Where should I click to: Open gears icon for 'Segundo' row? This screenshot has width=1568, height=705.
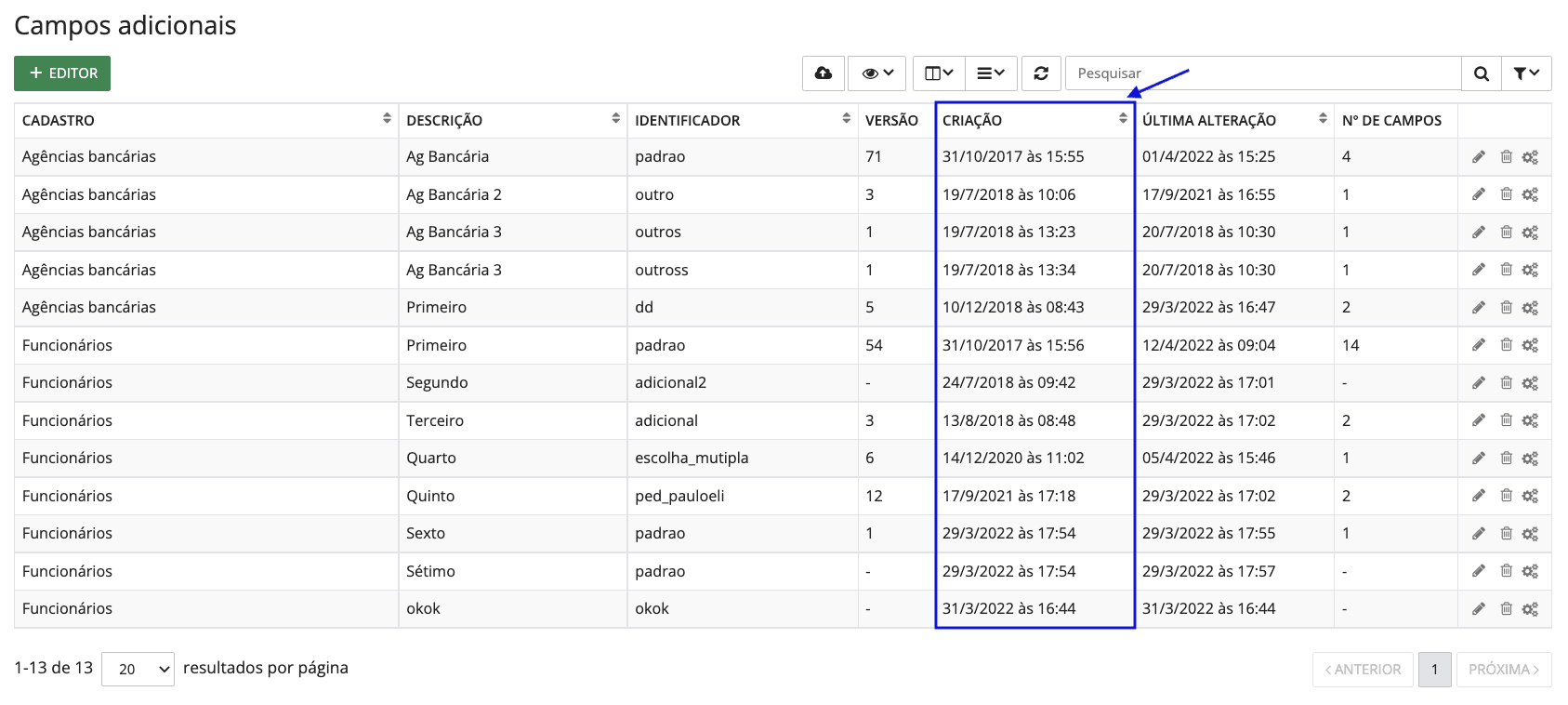(1530, 383)
